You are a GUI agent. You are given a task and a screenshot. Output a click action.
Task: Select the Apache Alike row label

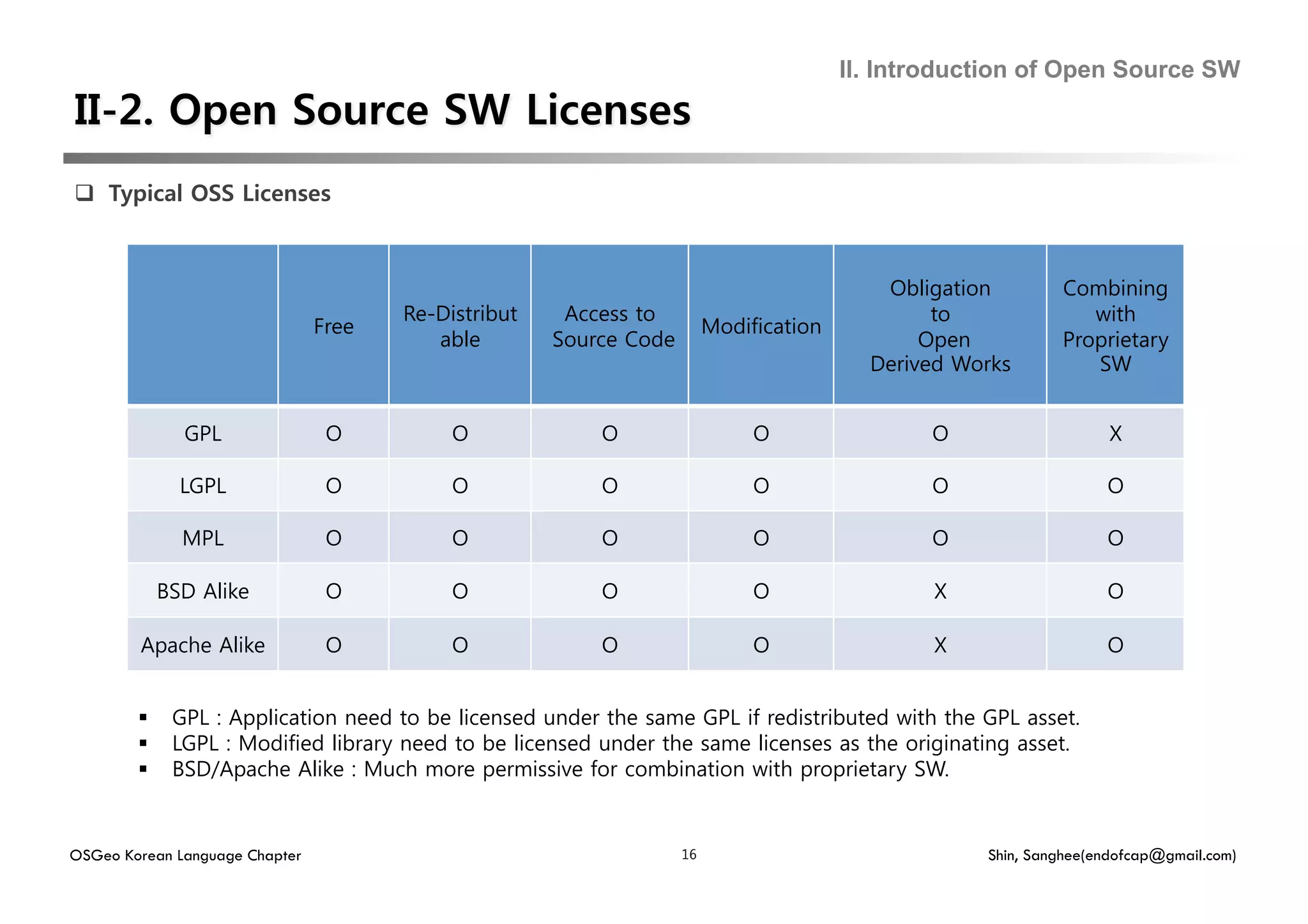click(203, 645)
